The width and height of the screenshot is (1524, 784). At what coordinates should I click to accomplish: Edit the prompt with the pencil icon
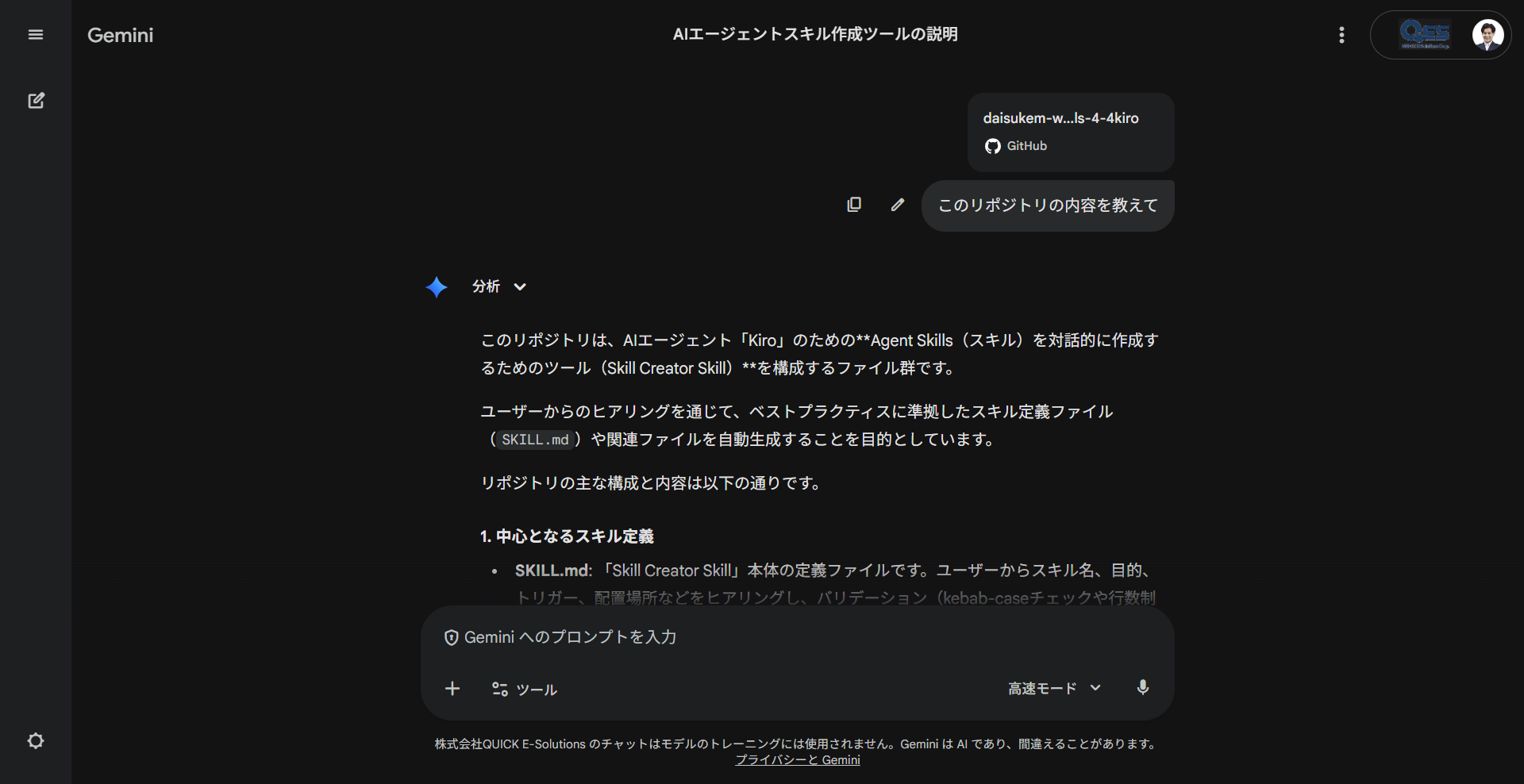pos(897,204)
